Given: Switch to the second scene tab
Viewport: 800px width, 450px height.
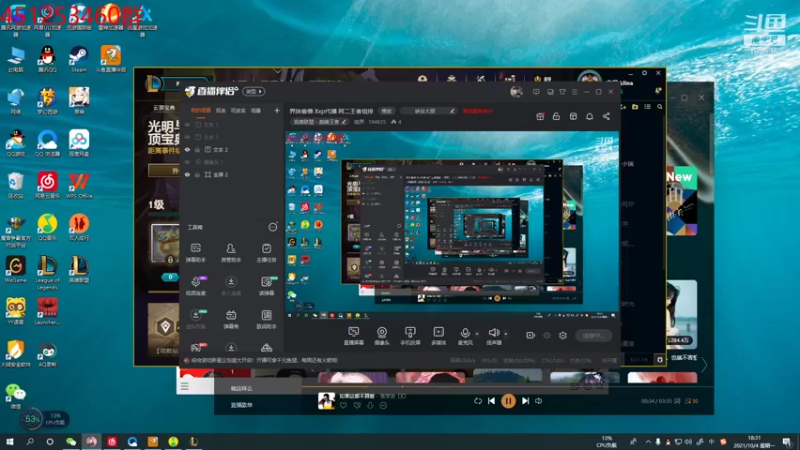Looking at the screenshot, I should (x=220, y=110).
